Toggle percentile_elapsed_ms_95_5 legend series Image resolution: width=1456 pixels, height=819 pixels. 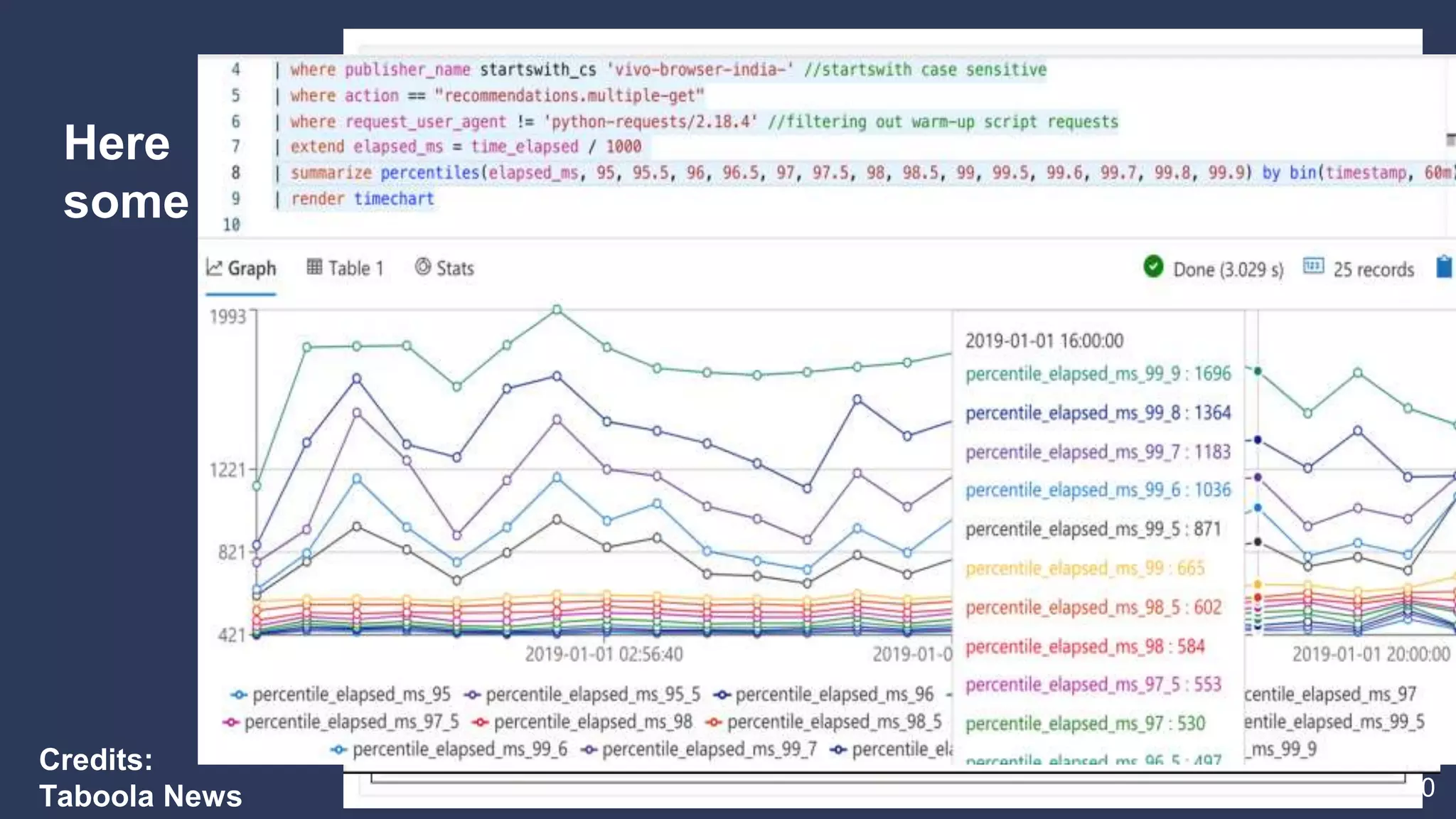[582, 695]
